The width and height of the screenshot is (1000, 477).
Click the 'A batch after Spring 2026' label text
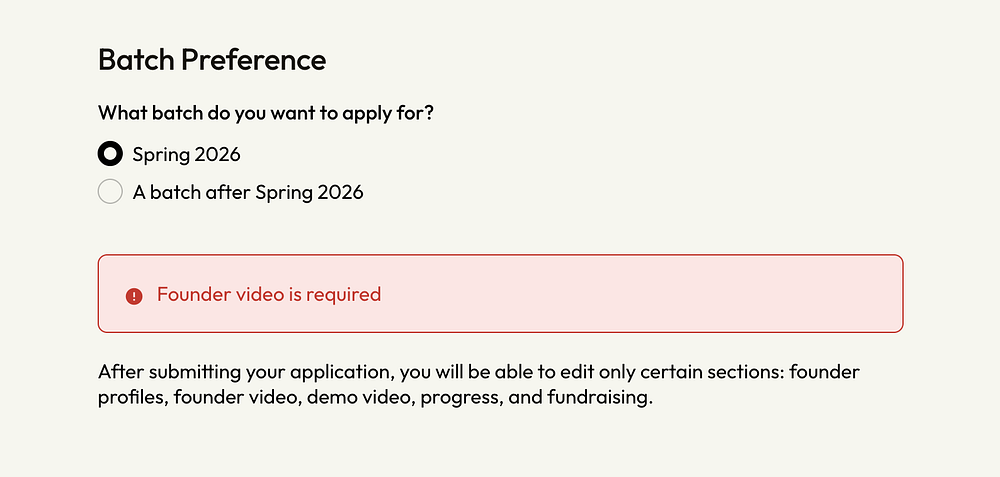click(x=248, y=192)
